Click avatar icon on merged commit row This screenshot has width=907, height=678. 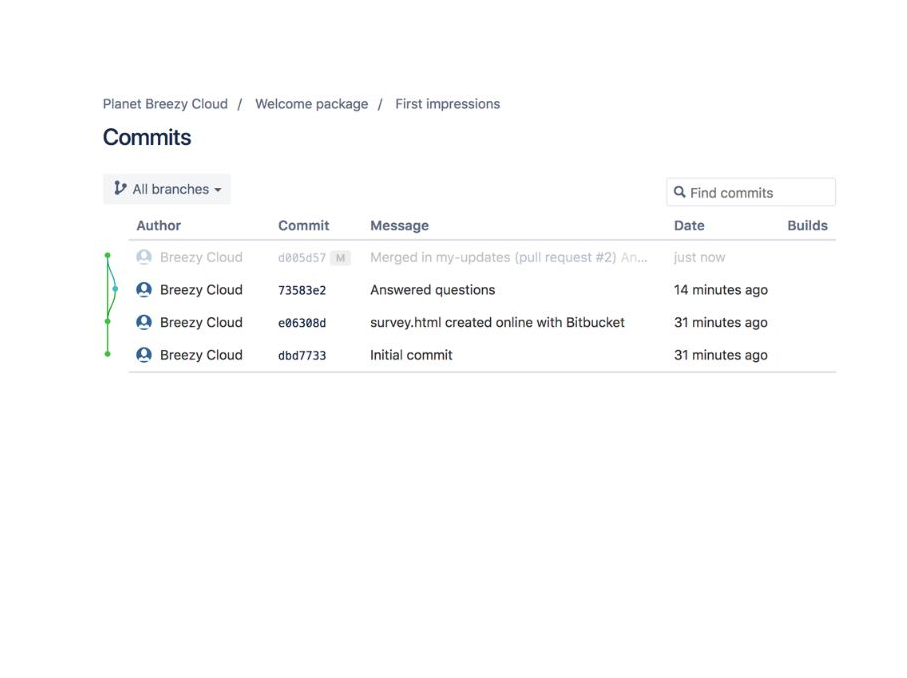pyautogui.click(x=144, y=257)
